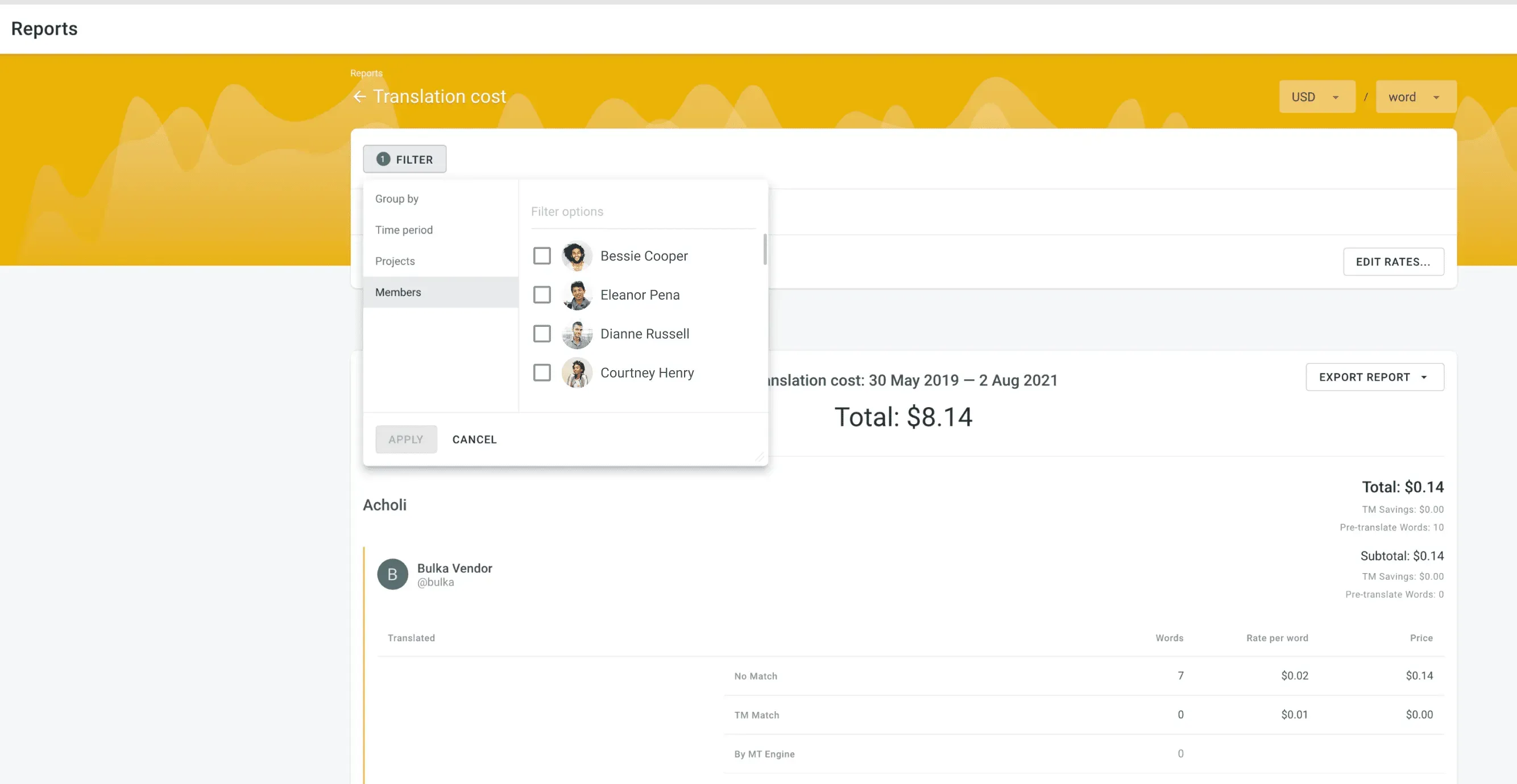Select the Courtney Henry checkbox
Image resolution: width=1517 pixels, height=784 pixels.
point(542,373)
